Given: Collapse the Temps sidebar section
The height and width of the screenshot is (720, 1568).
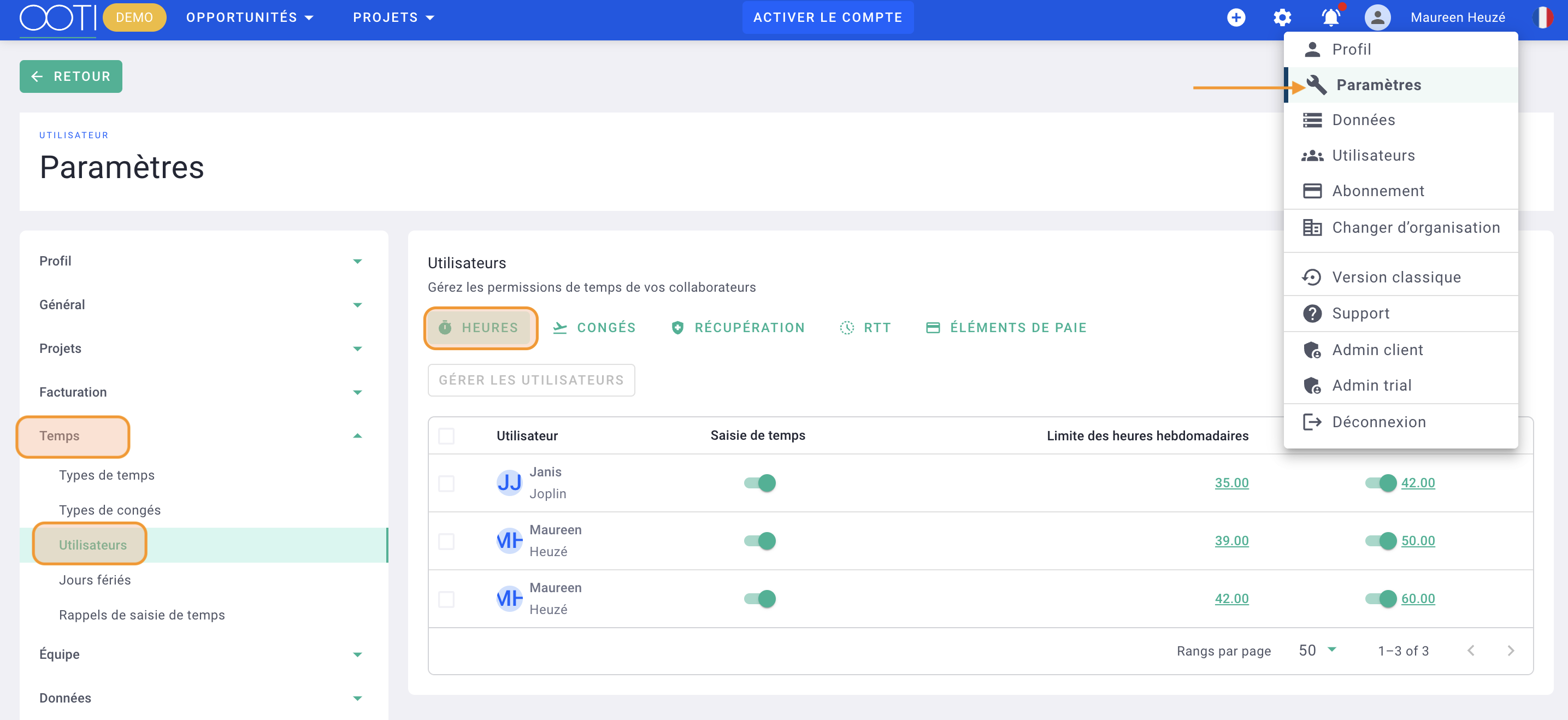Looking at the screenshot, I should tap(203, 436).
